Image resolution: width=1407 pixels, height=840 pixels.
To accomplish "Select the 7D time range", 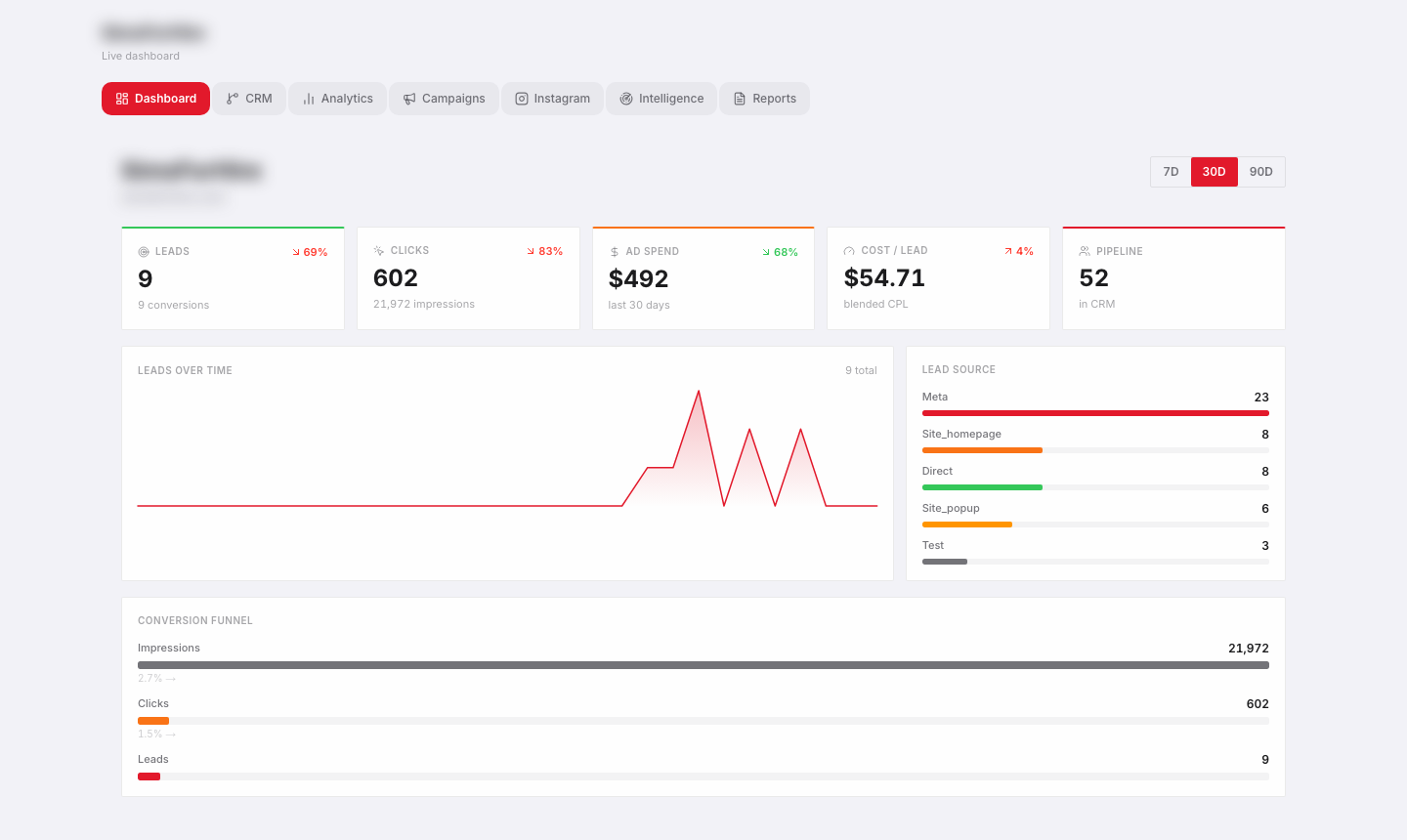I will (1171, 172).
